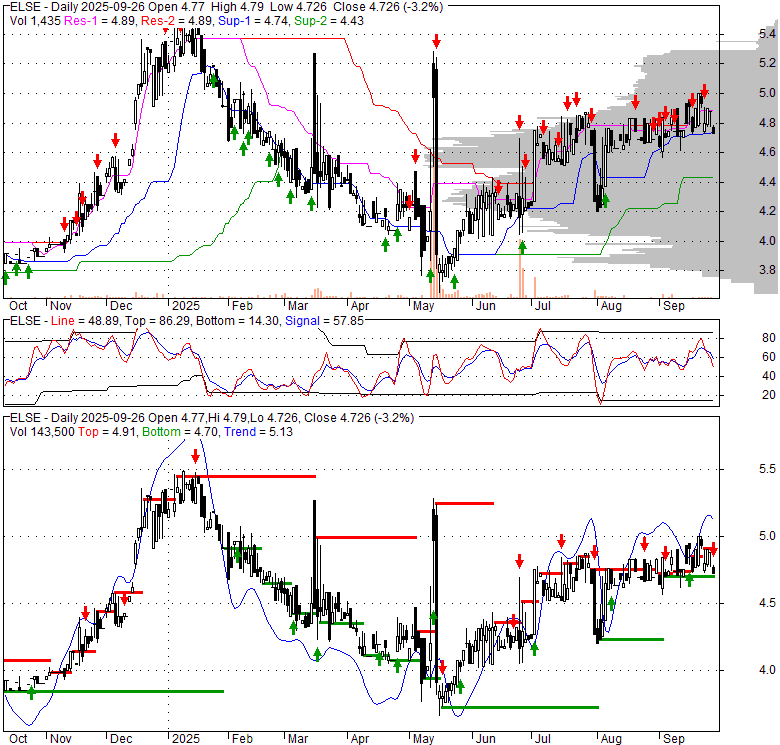The width and height of the screenshot is (780, 745).
Task: Click the 80 level on the oscillator axis
Action: 769,338
